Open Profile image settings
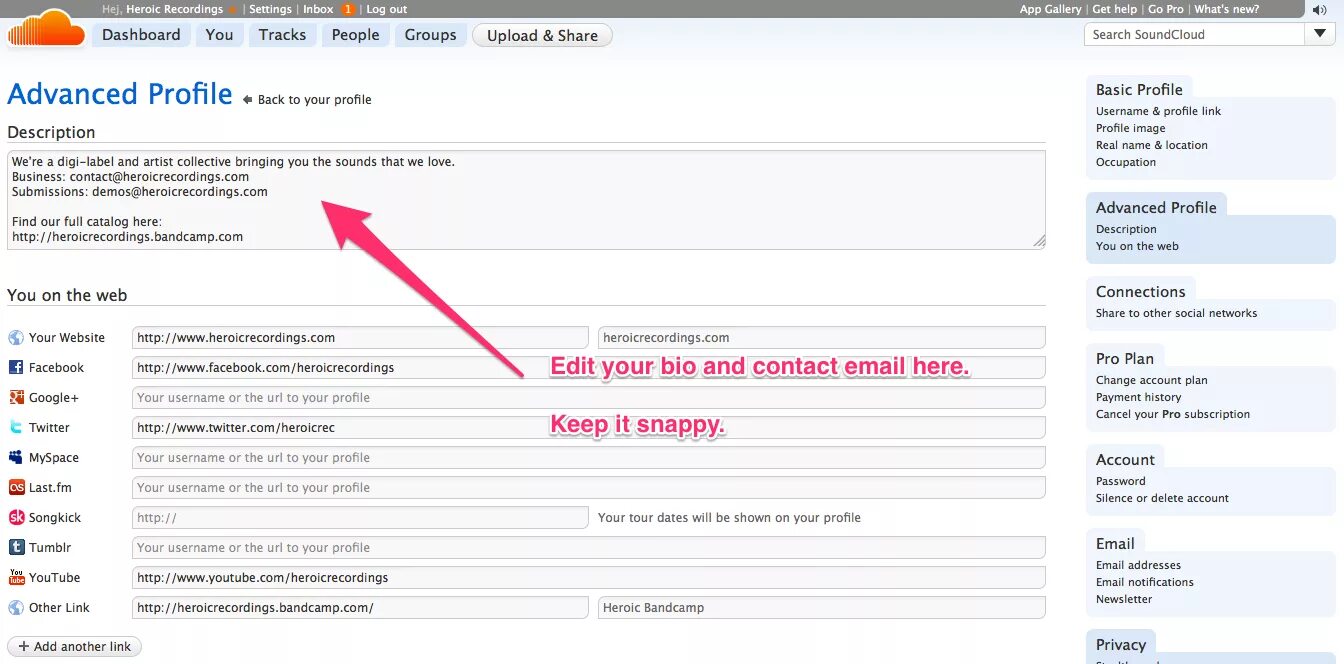 click(x=1130, y=128)
